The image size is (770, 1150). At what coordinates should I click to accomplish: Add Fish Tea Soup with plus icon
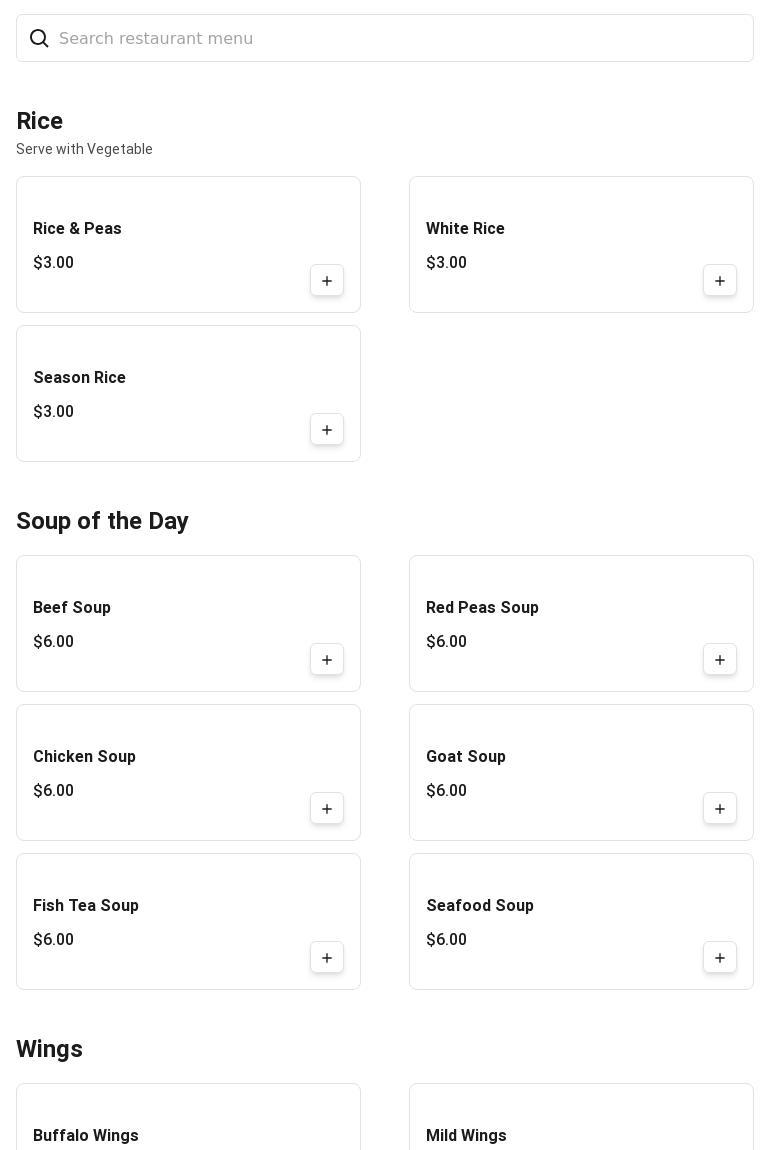pyautogui.click(x=327, y=958)
